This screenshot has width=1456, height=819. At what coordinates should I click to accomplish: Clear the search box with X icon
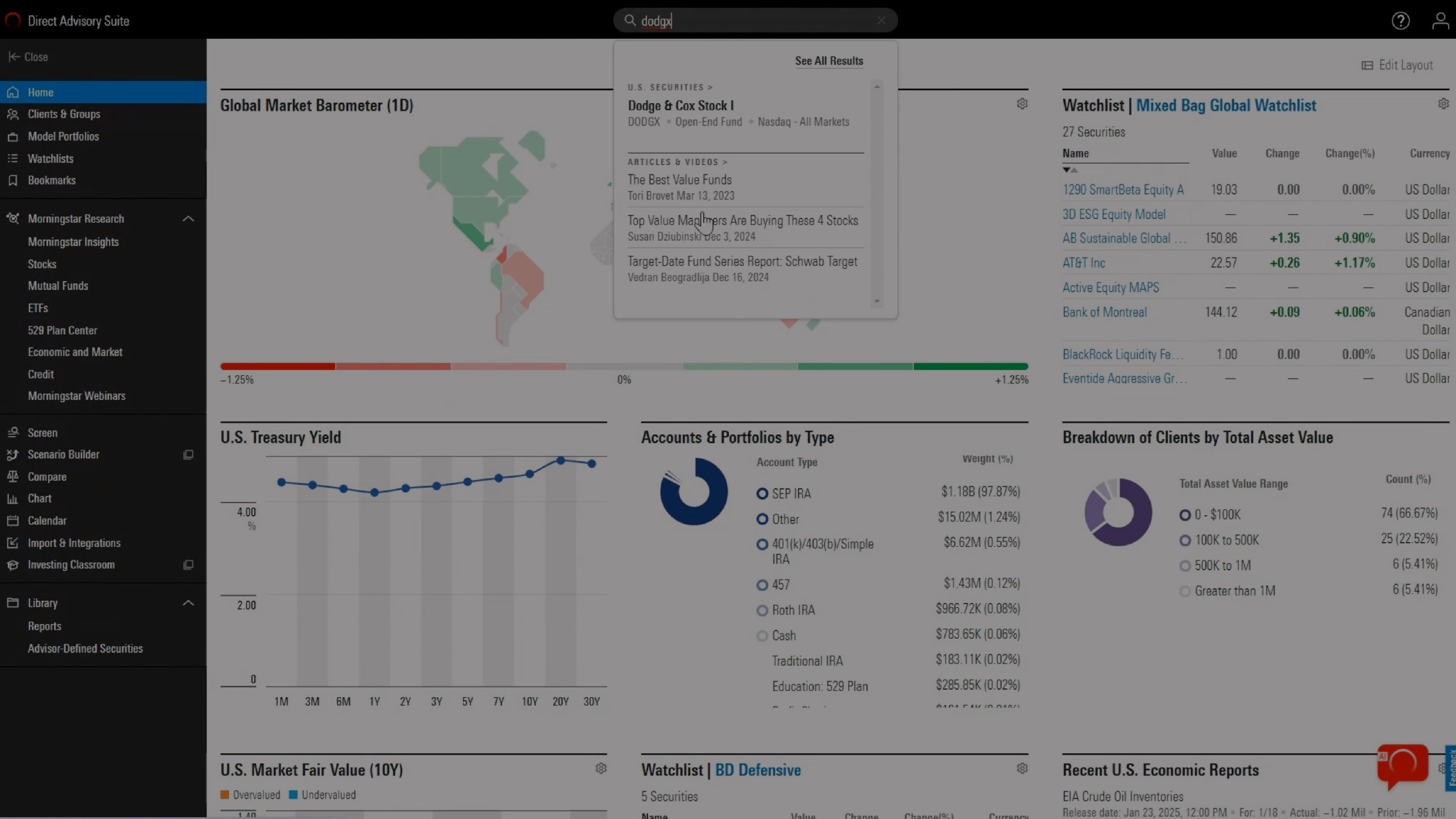881,21
